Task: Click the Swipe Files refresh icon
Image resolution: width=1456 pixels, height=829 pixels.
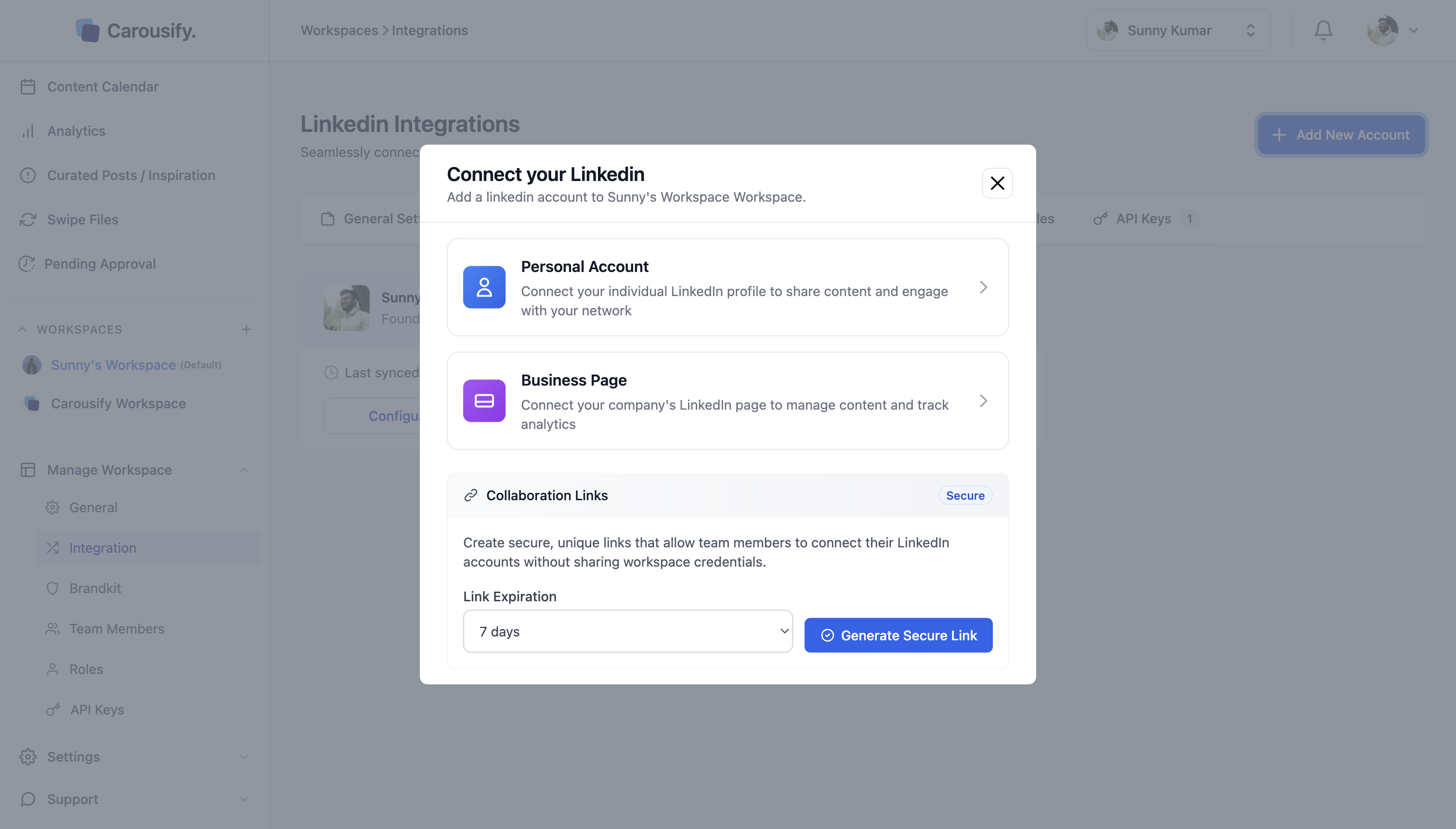Action: click(x=28, y=220)
